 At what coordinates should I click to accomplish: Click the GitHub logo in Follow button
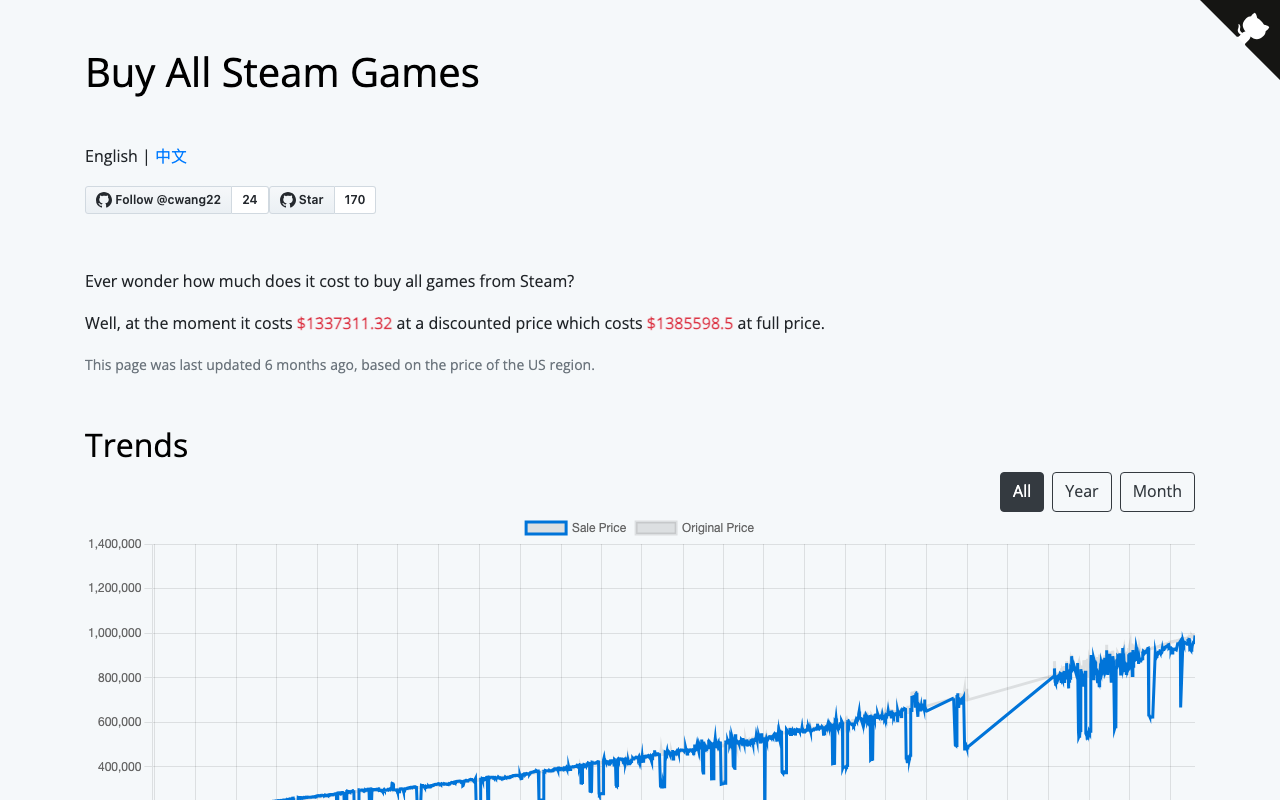click(104, 200)
